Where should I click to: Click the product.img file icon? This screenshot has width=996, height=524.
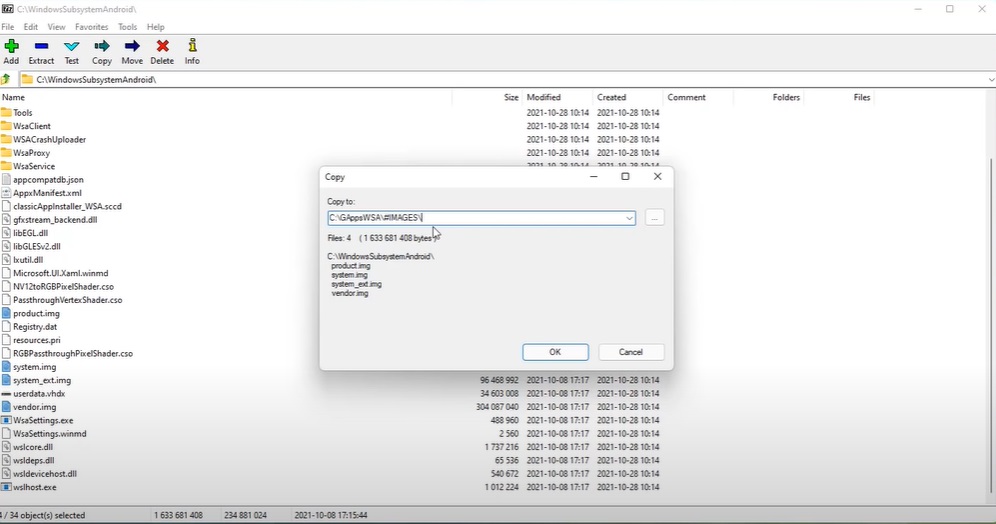[6, 313]
